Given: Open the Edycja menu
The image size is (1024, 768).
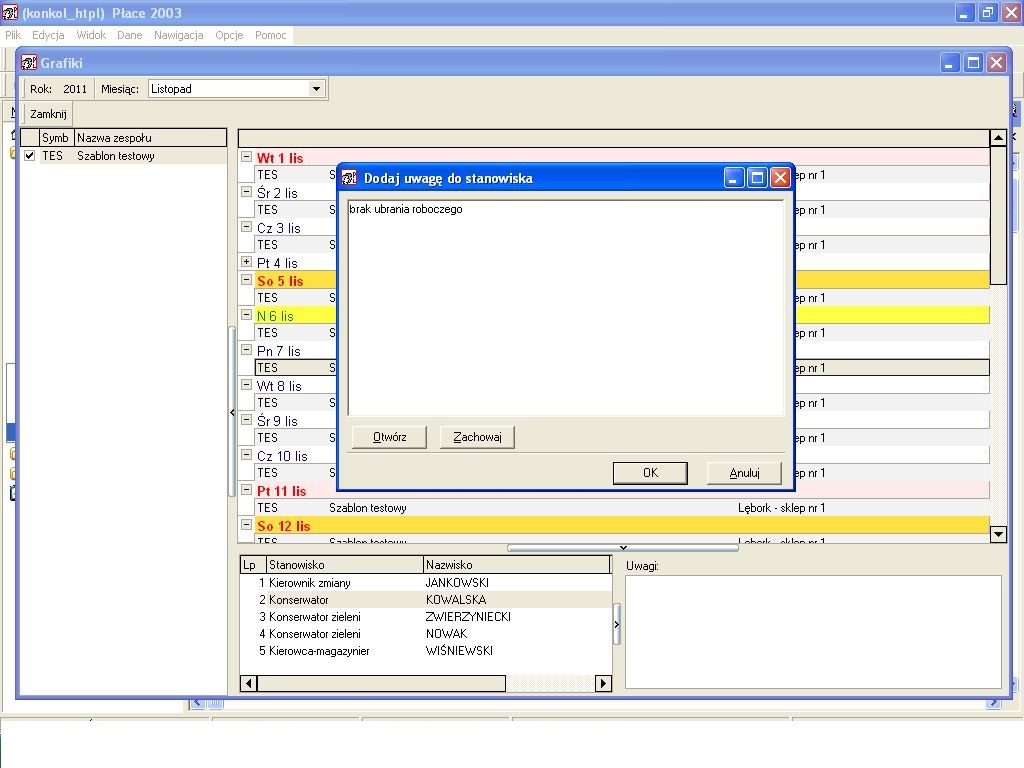Looking at the screenshot, I should [48, 35].
